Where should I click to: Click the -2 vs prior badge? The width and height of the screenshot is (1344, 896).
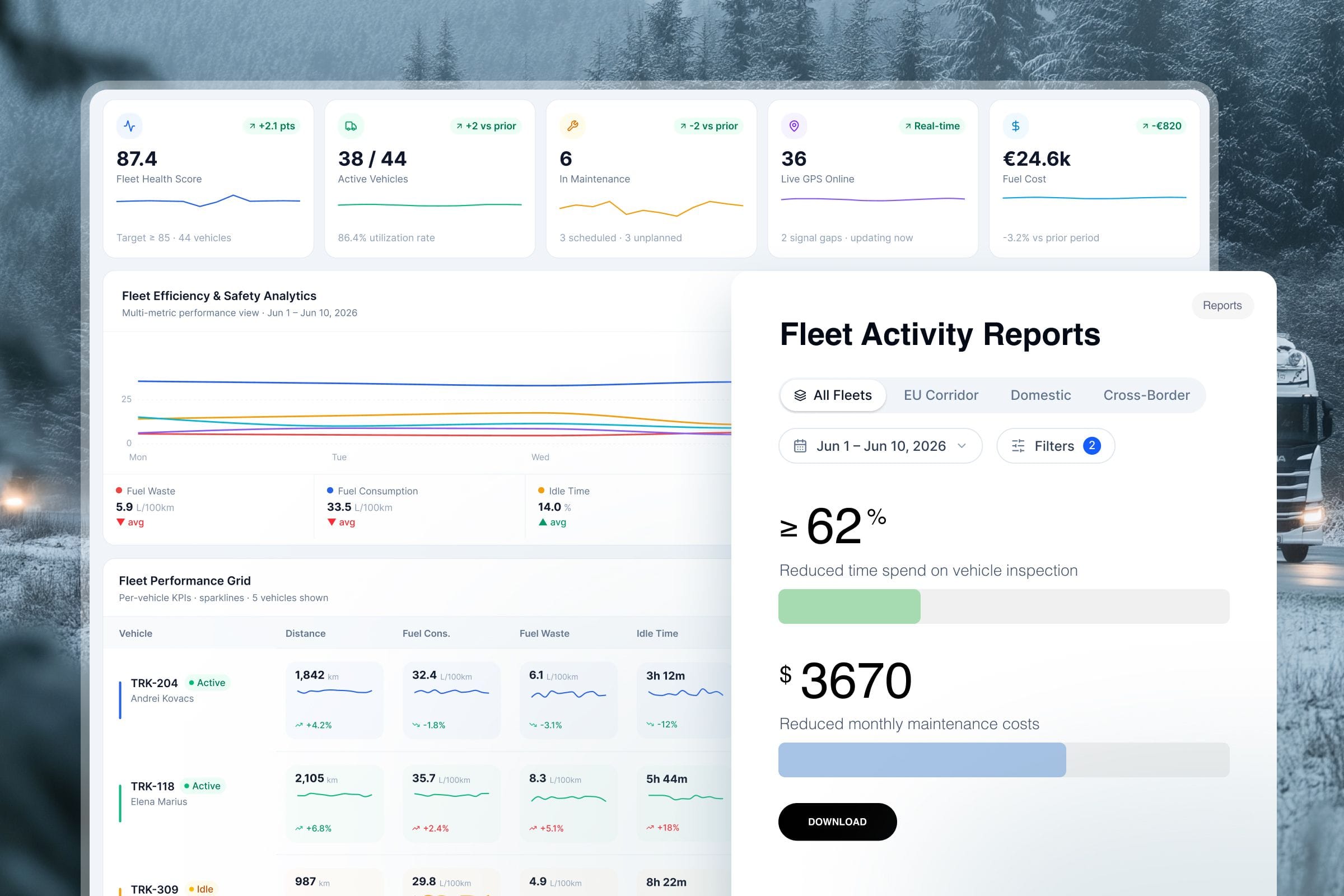pyautogui.click(x=708, y=125)
